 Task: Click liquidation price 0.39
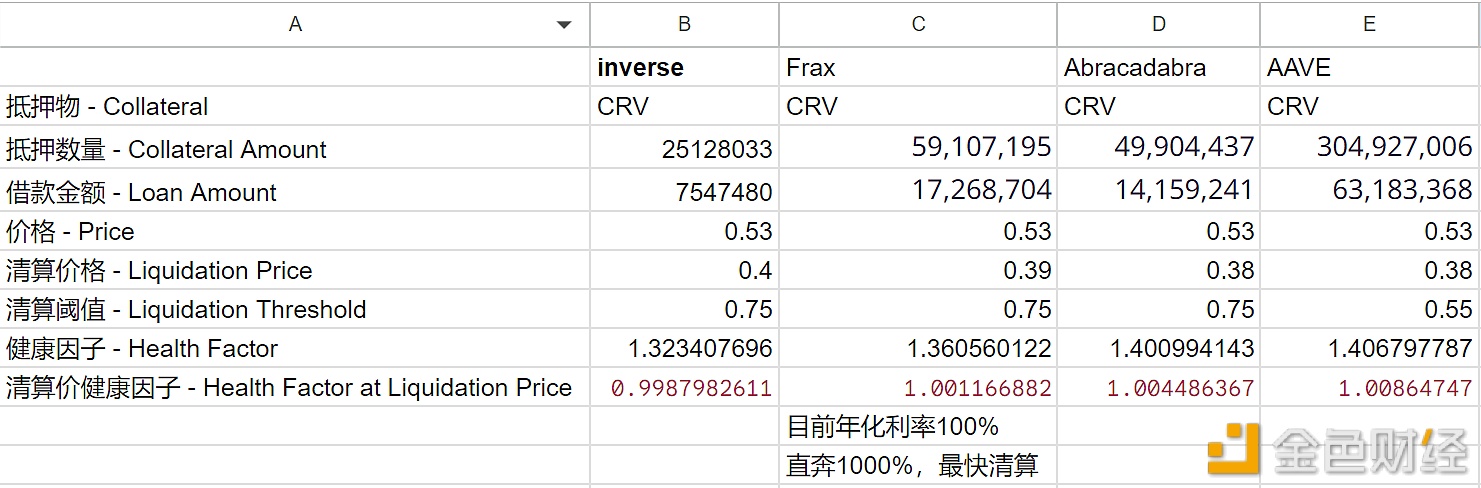click(918, 270)
